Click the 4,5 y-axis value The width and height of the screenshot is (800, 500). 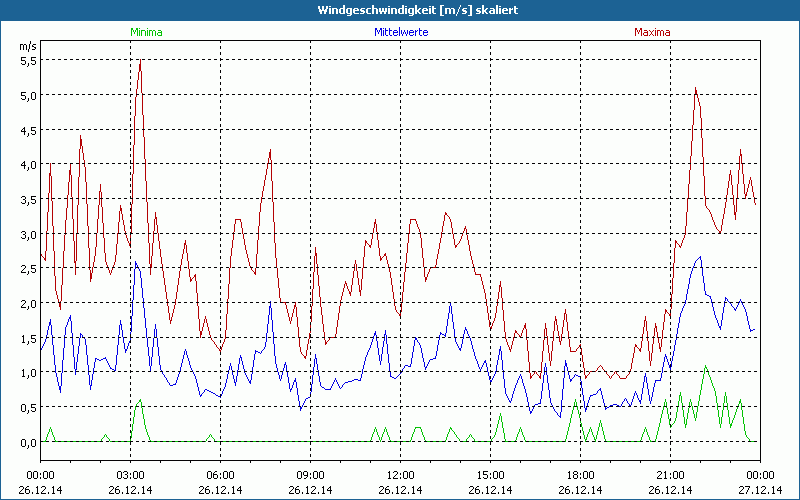click(x=29, y=130)
